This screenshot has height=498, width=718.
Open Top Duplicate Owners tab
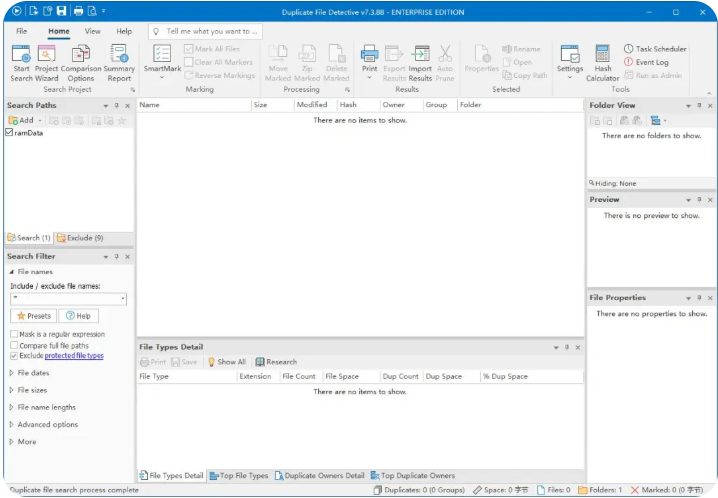[413, 476]
